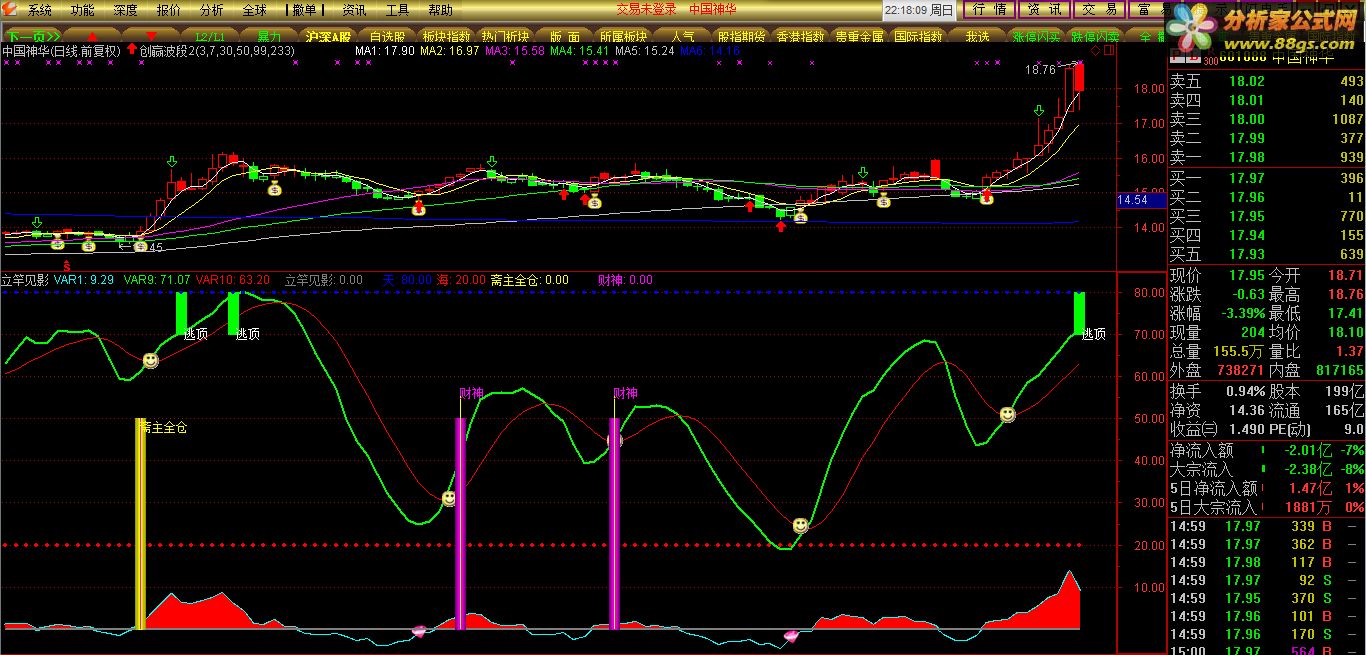Click the 行情 button
This screenshot has height=655, width=1366.
989,10
